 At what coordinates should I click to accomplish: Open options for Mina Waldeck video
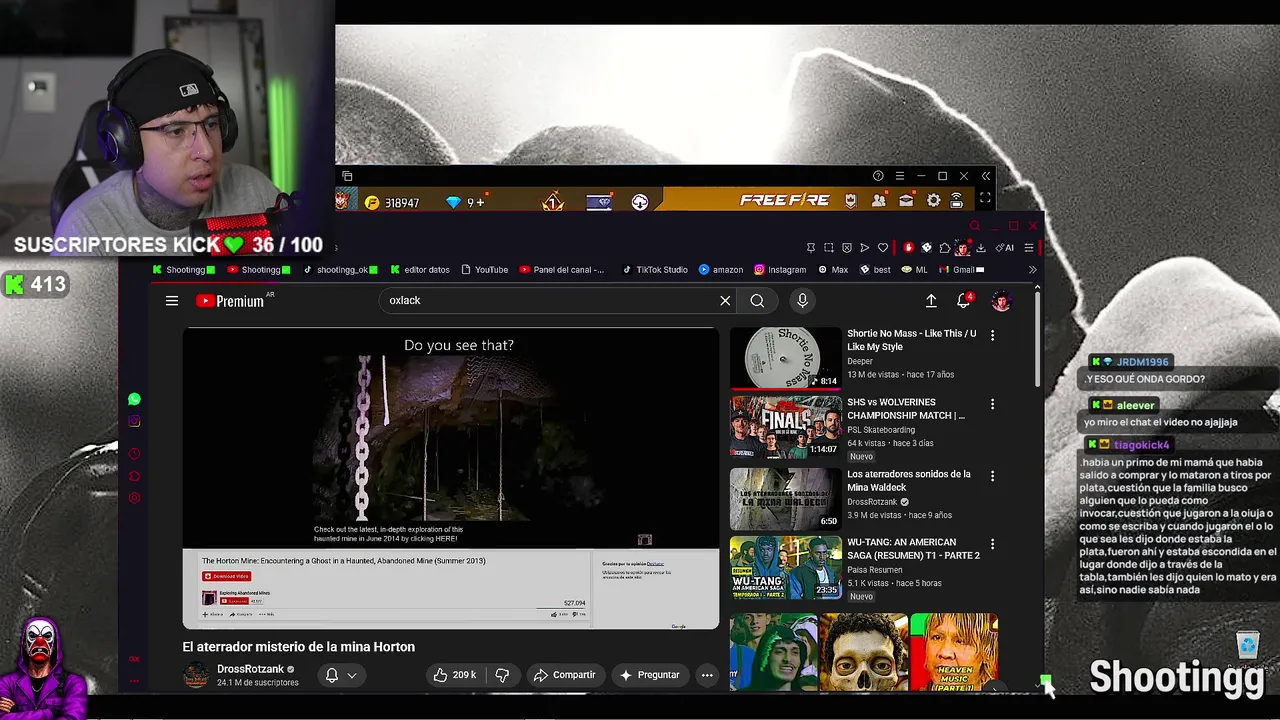click(x=992, y=476)
